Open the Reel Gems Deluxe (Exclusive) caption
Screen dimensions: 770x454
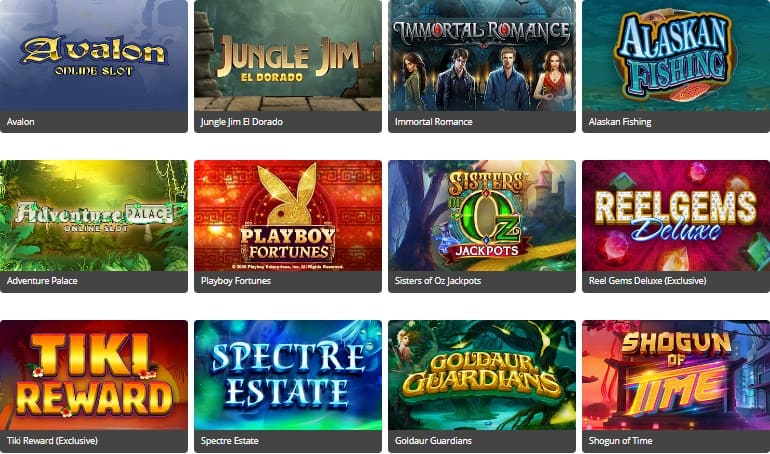(647, 281)
